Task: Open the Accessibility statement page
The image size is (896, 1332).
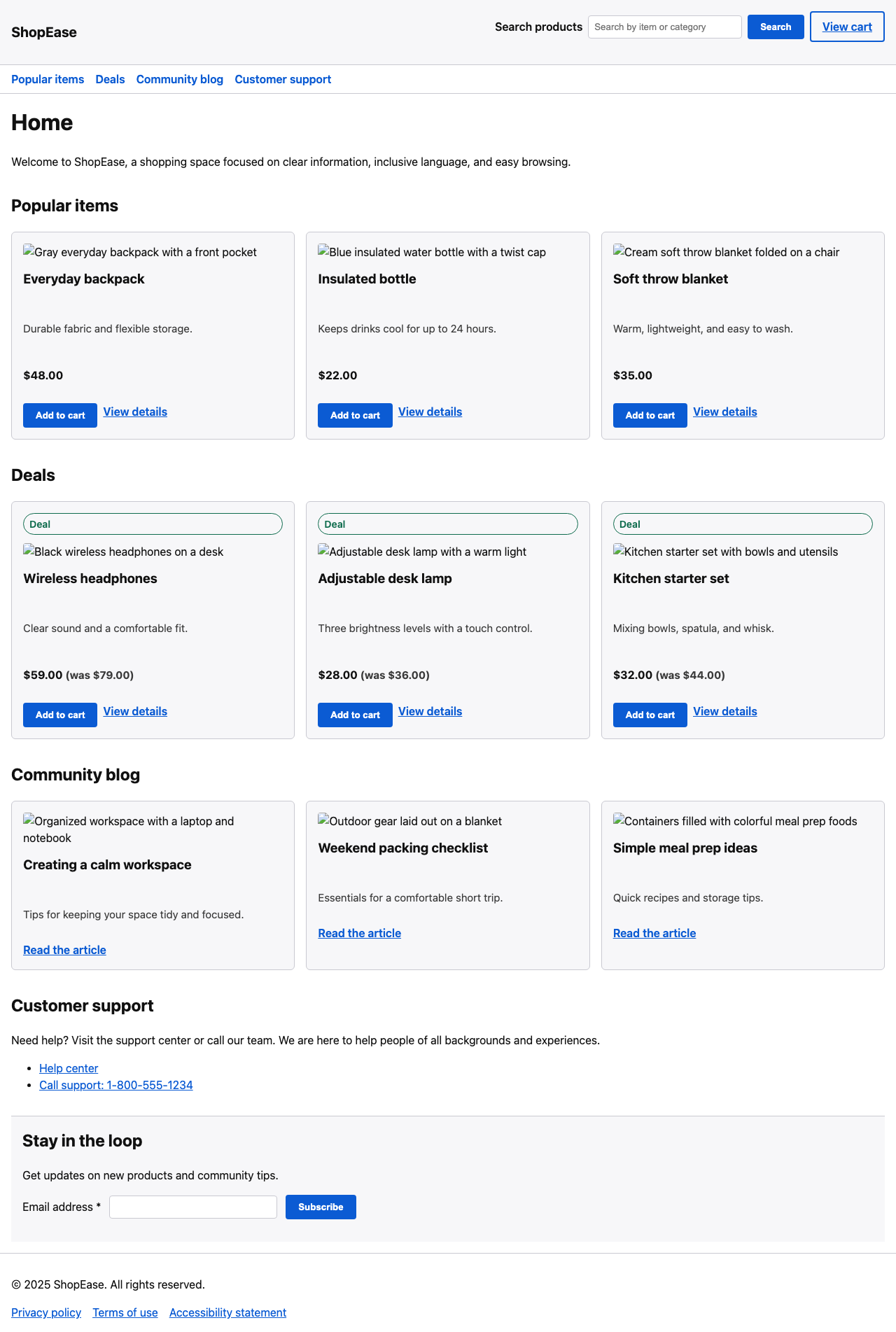Action: pyautogui.click(x=227, y=1312)
